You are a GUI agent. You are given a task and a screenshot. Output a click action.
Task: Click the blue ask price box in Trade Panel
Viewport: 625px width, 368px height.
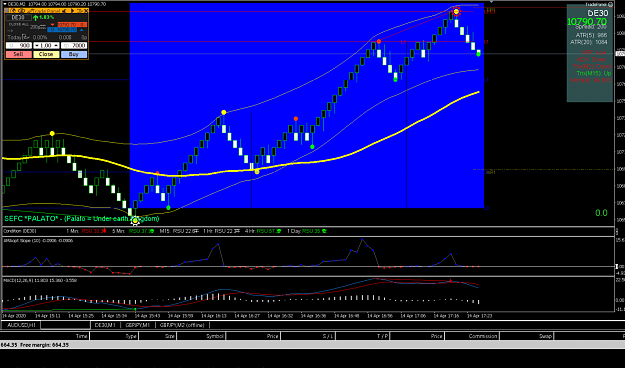(x=62, y=30)
